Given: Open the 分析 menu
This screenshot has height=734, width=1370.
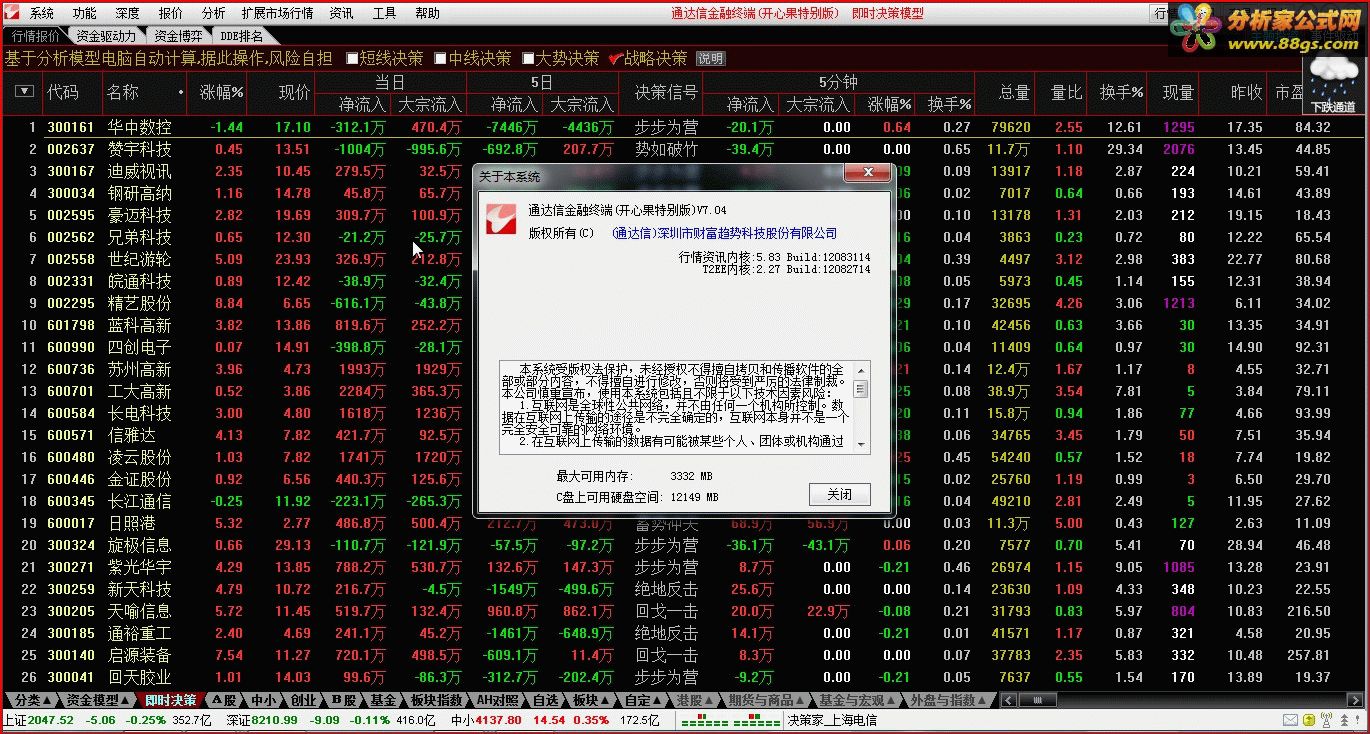Looking at the screenshot, I should click(213, 14).
